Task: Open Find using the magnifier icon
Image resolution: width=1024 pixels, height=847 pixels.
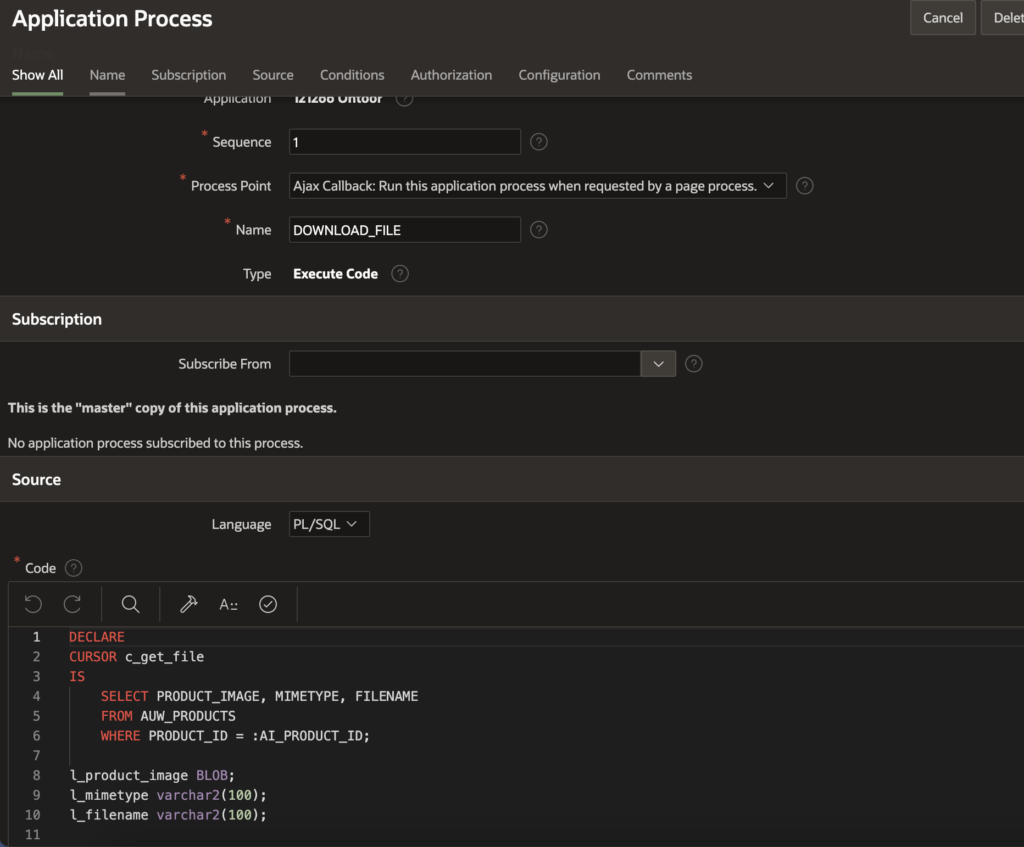Action: pos(130,604)
